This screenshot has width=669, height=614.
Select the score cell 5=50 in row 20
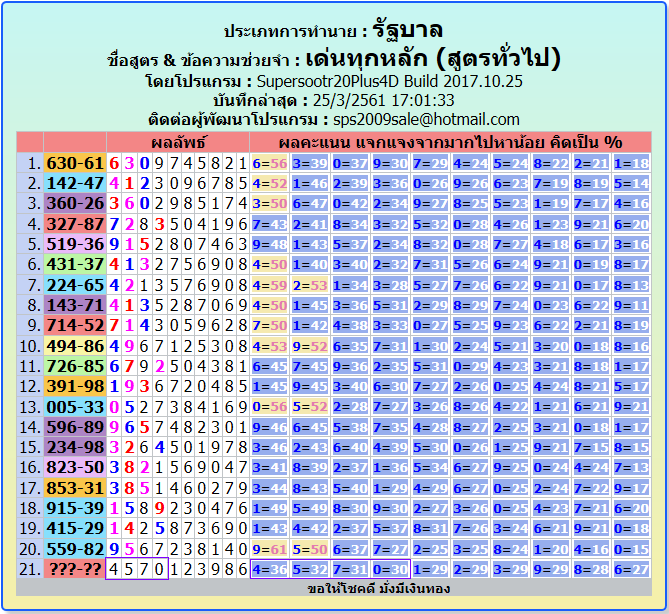pyautogui.click(x=310, y=549)
